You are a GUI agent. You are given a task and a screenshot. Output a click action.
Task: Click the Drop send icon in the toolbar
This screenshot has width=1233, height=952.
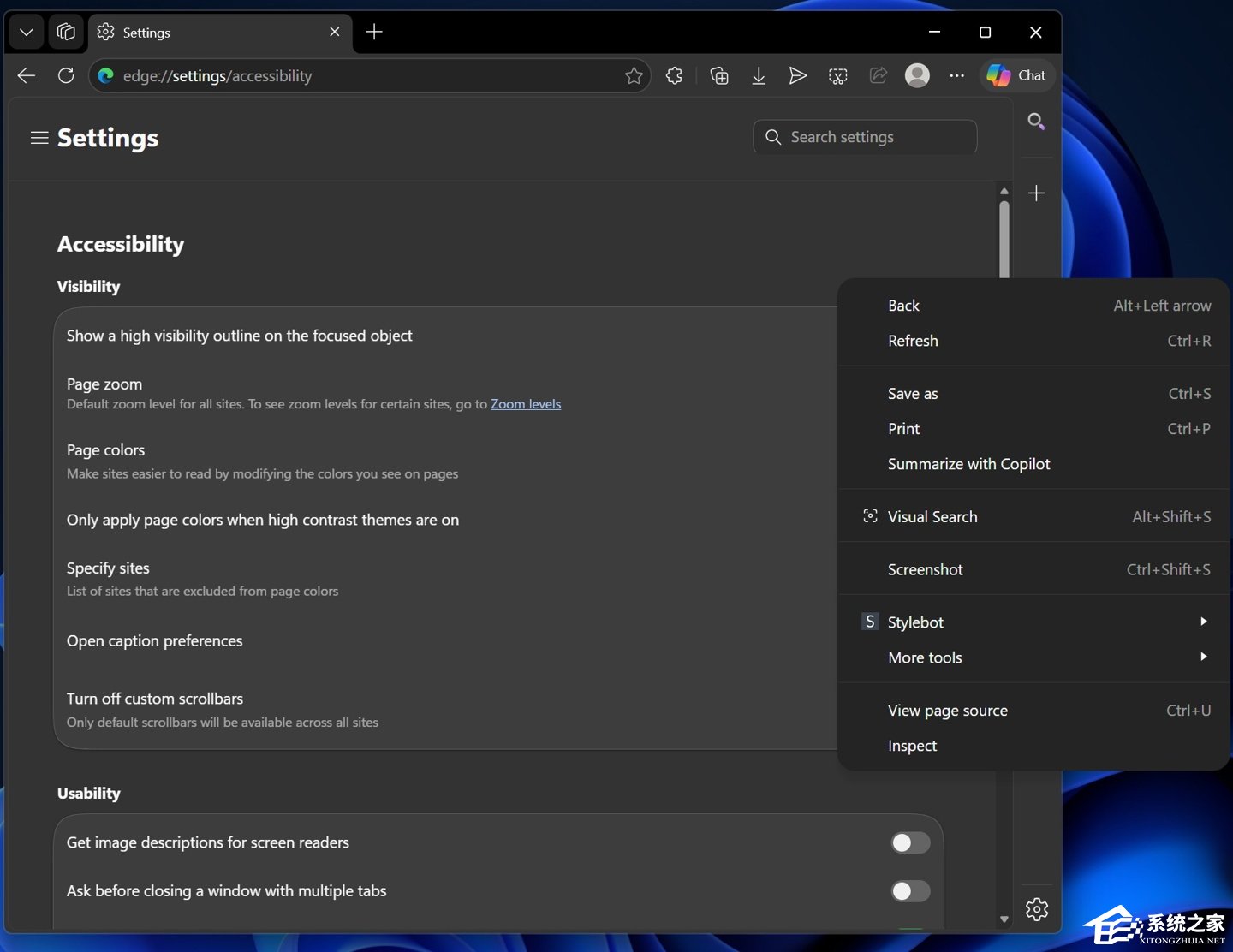[x=798, y=75]
